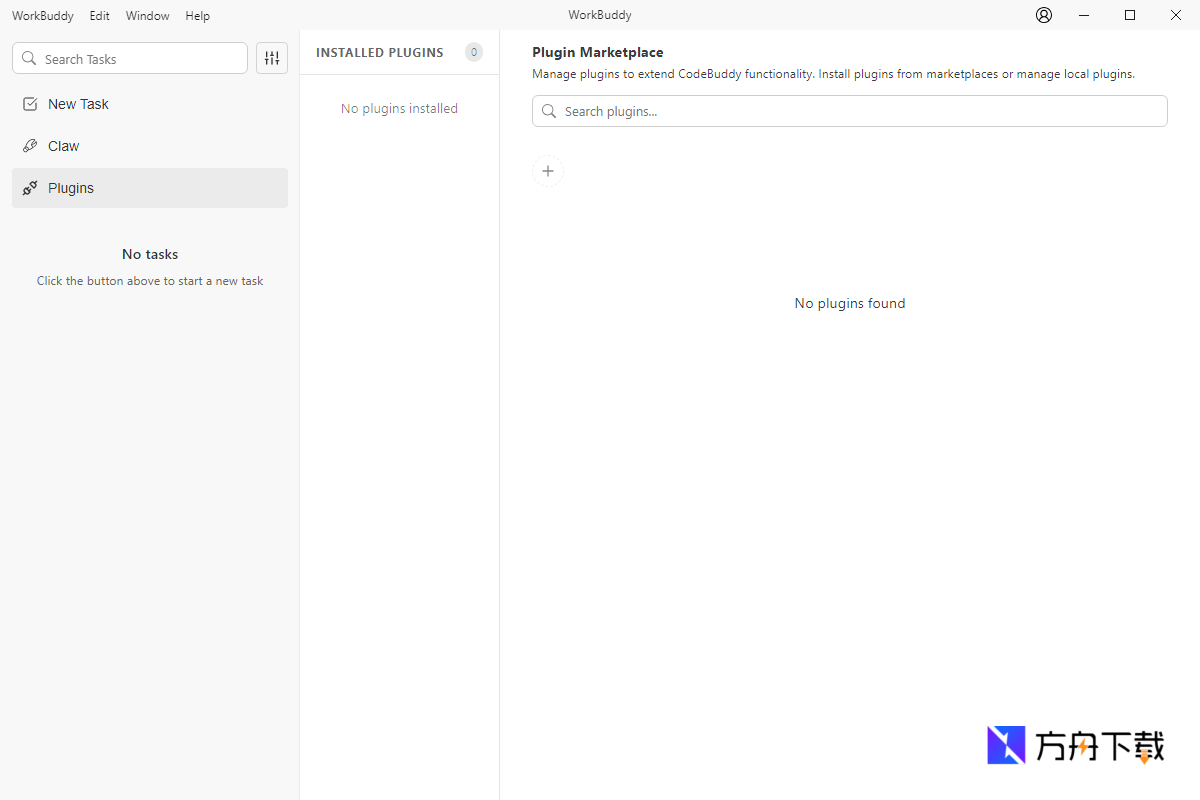Open the Window menu
The image size is (1200, 800).
[x=147, y=16]
